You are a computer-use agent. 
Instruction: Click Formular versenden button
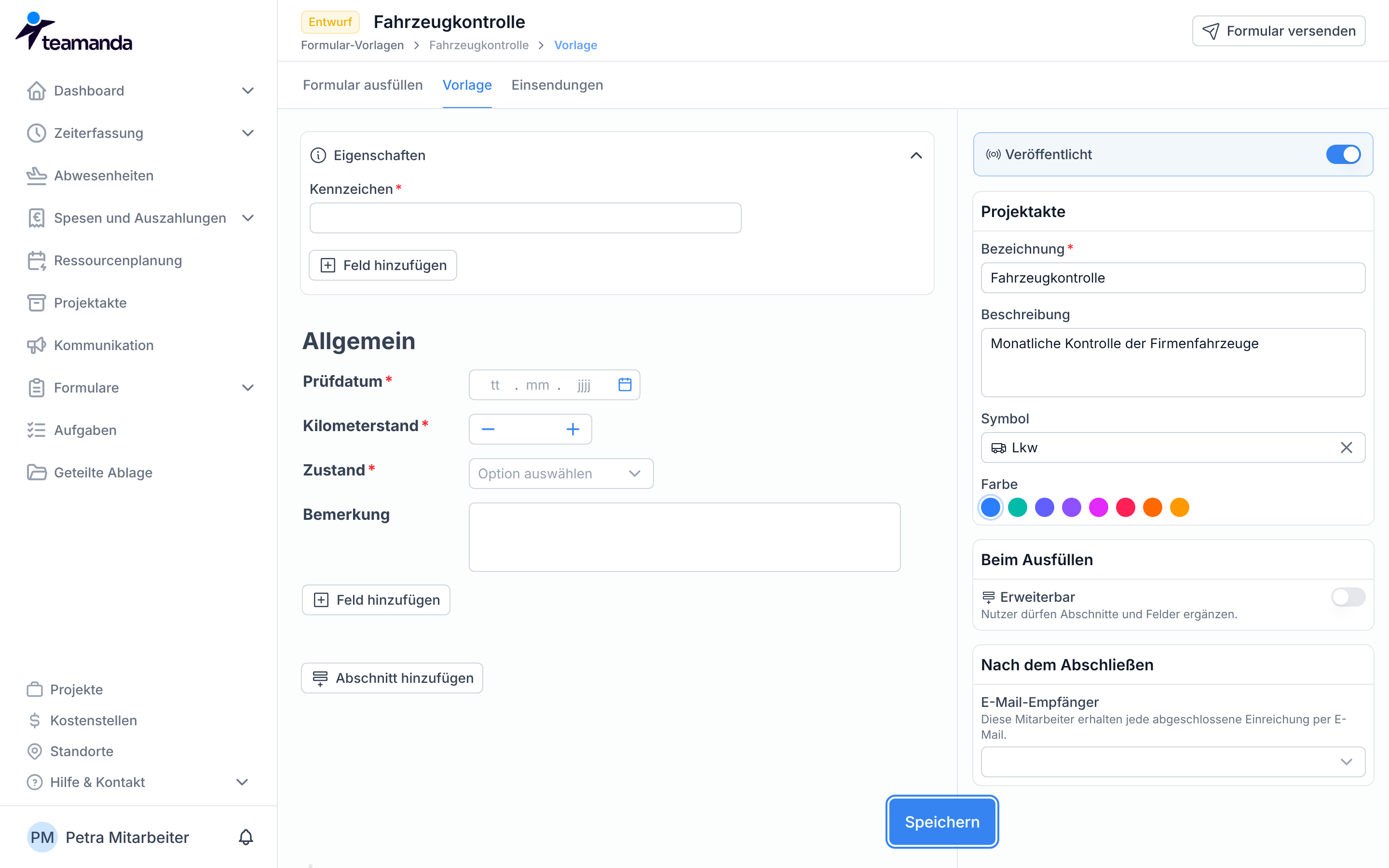pyautogui.click(x=1278, y=31)
